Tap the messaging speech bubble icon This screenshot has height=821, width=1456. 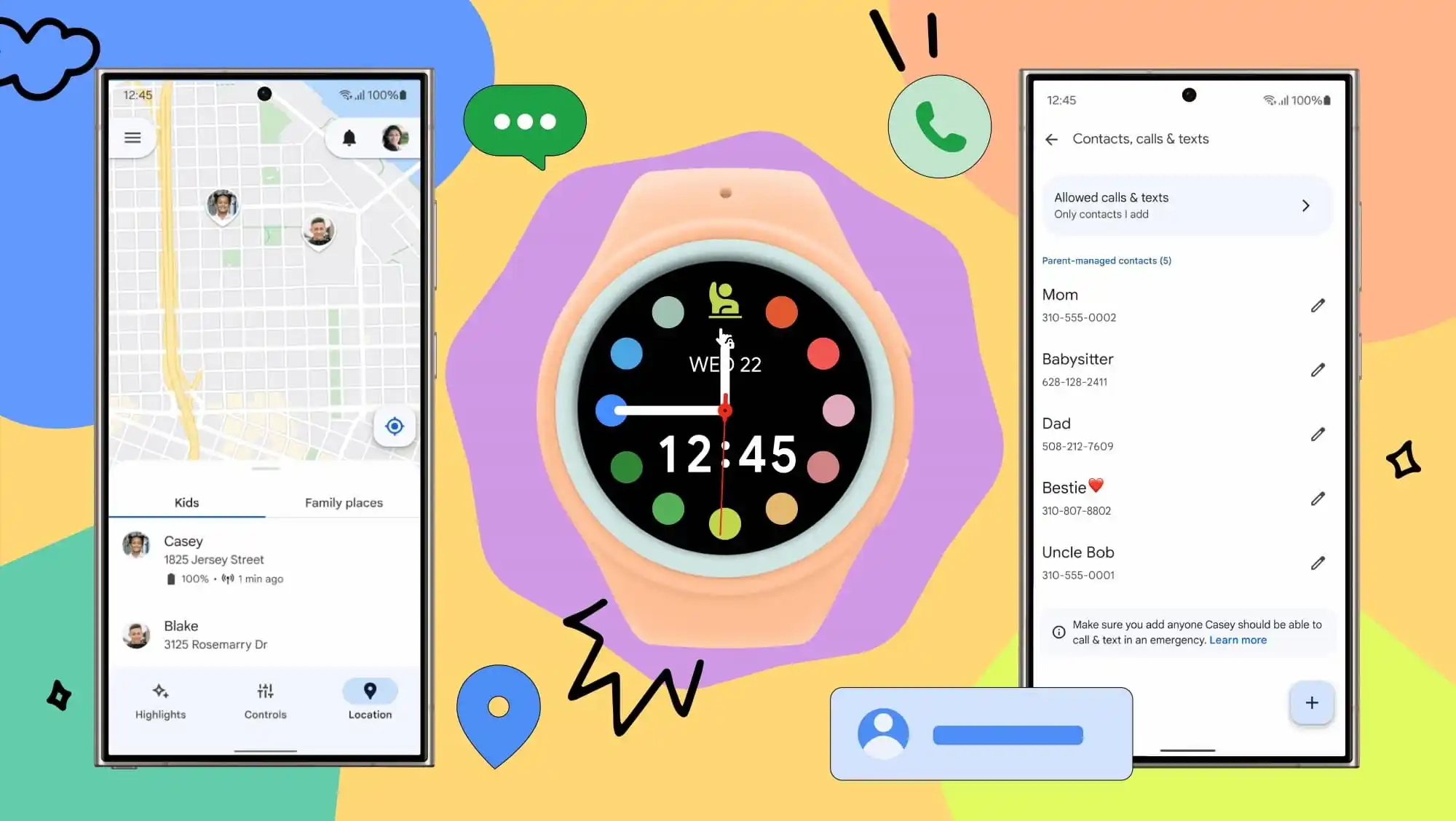pyautogui.click(x=524, y=121)
